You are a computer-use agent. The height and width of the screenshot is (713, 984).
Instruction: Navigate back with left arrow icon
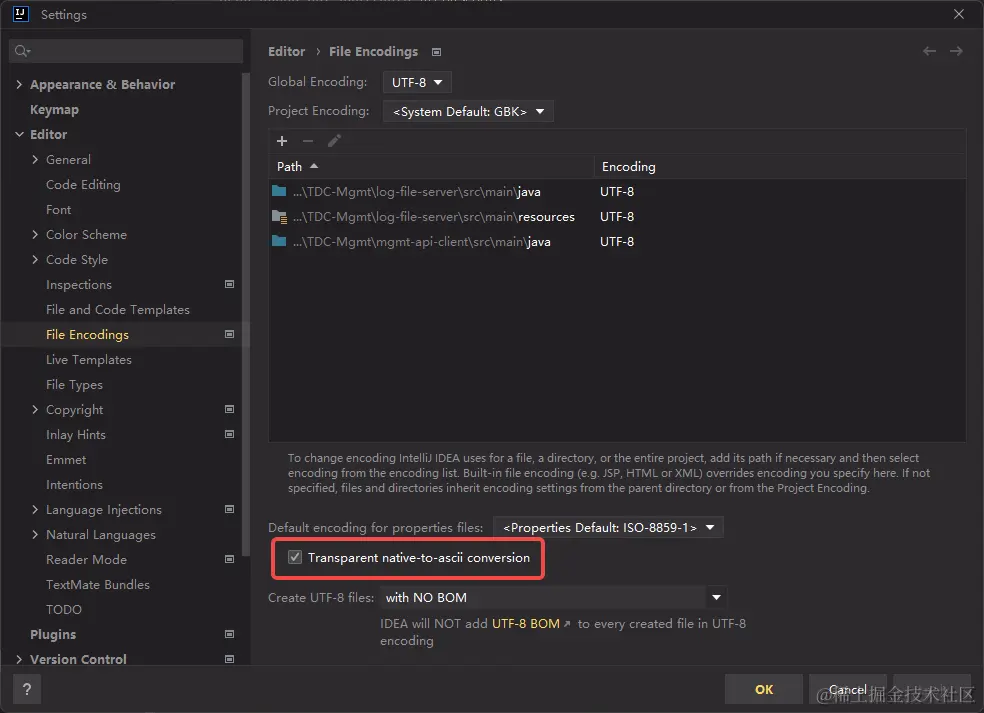point(929,51)
